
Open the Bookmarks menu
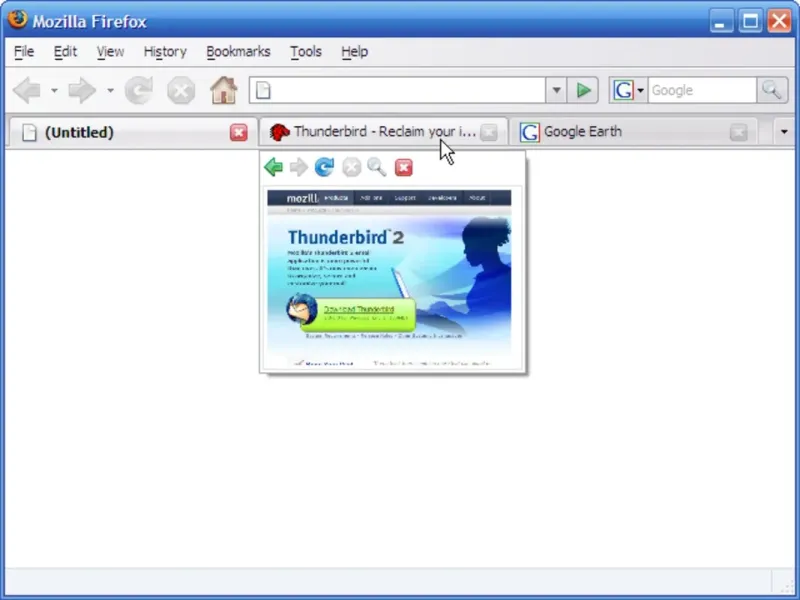coord(238,52)
